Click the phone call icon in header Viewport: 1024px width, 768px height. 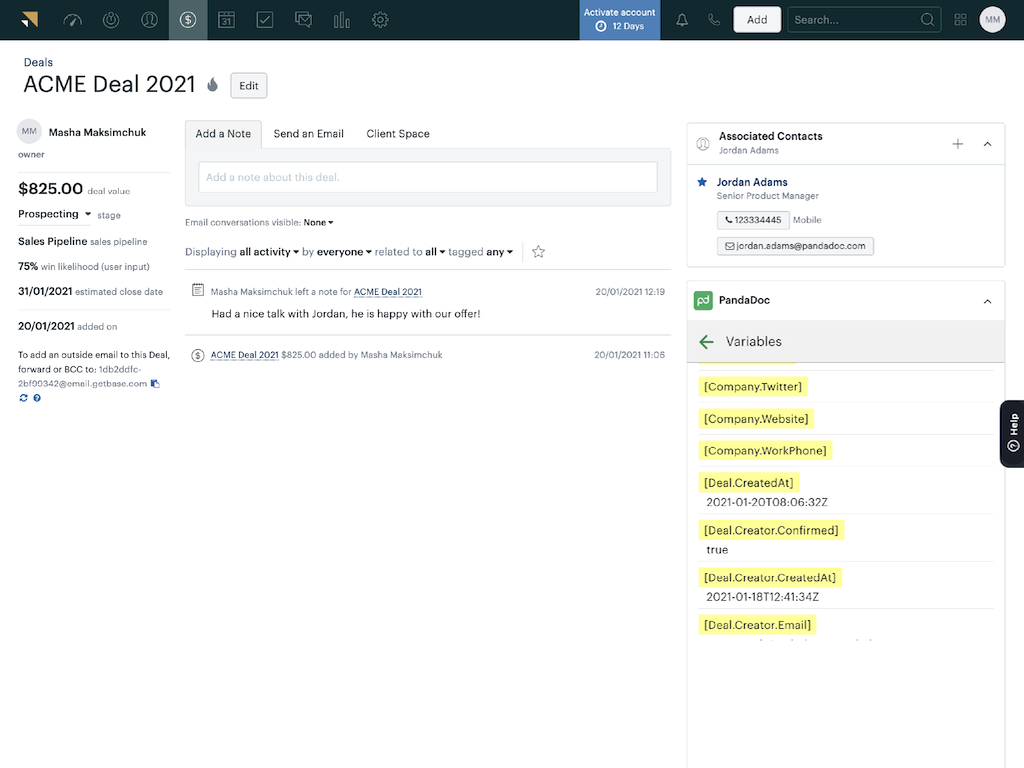click(x=713, y=20)
